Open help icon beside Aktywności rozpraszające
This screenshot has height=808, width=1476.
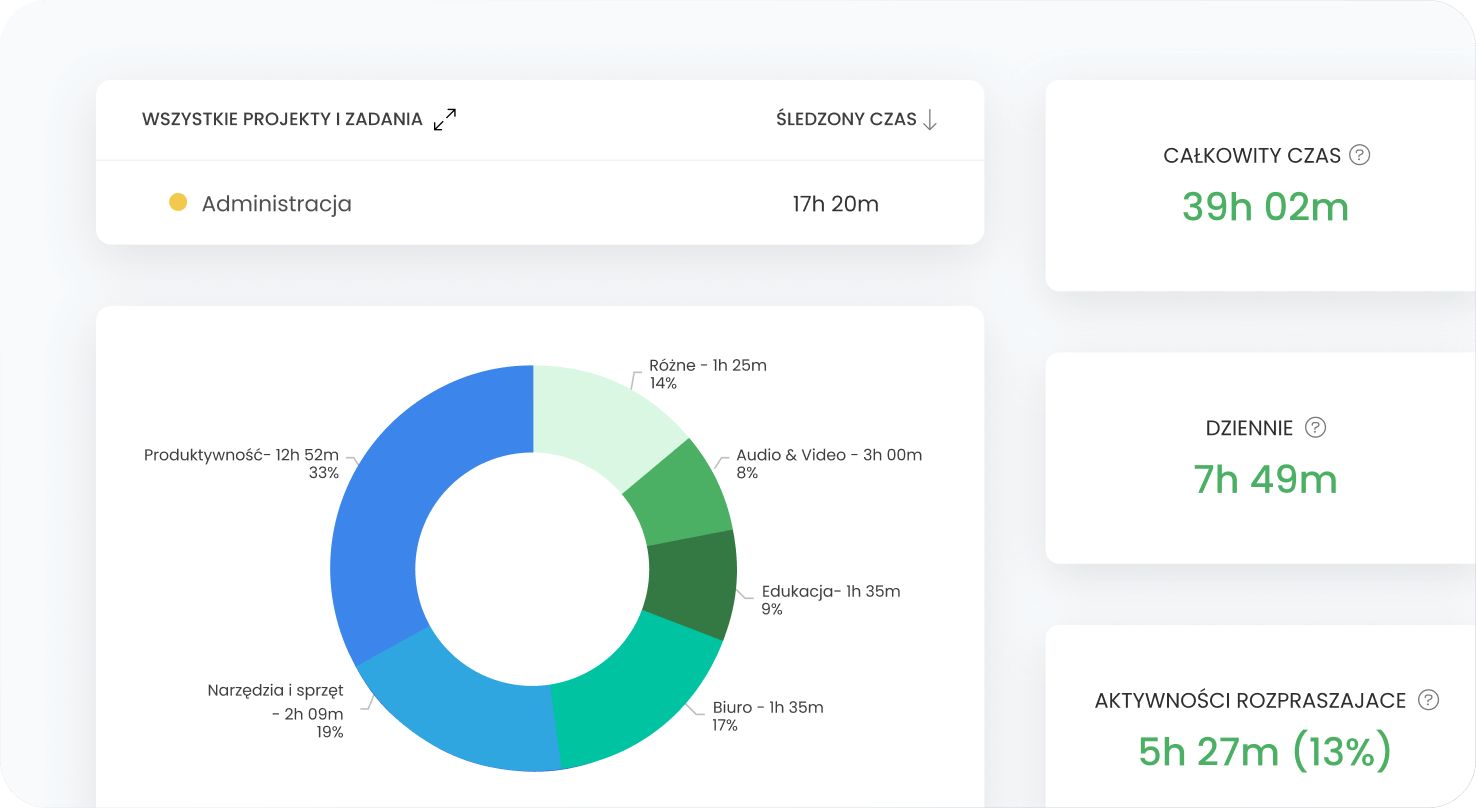[1429, 700]
